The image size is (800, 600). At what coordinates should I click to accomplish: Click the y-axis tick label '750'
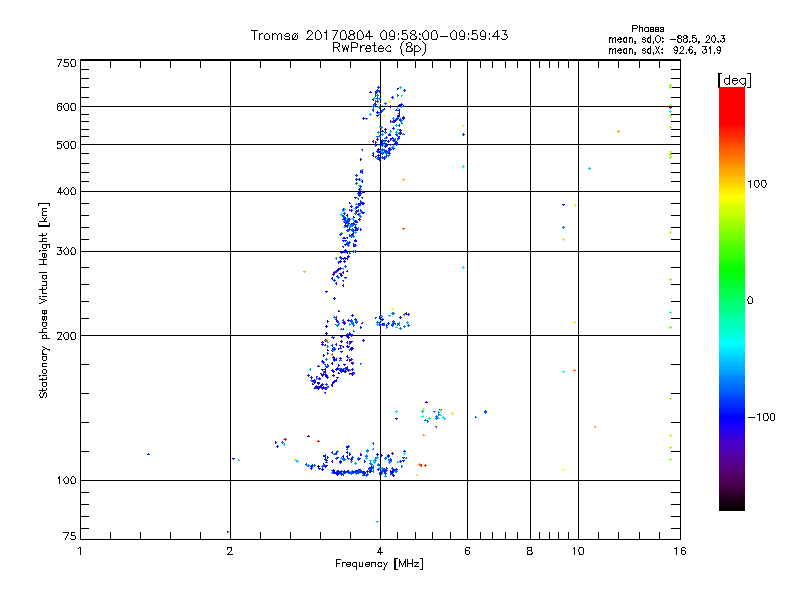click(x=66, y=63)
